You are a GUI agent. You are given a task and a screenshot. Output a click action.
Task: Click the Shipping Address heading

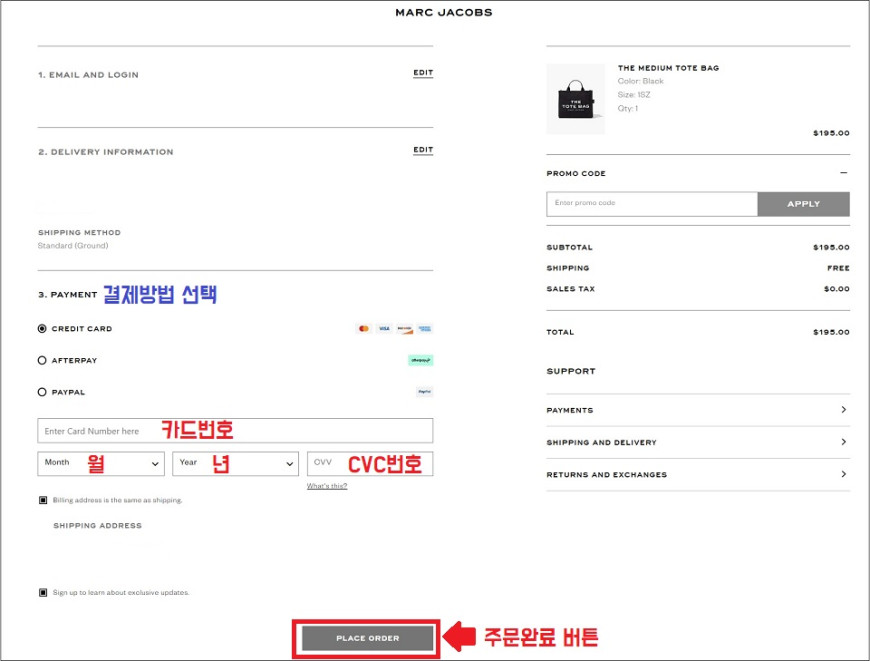click(98, 526)
